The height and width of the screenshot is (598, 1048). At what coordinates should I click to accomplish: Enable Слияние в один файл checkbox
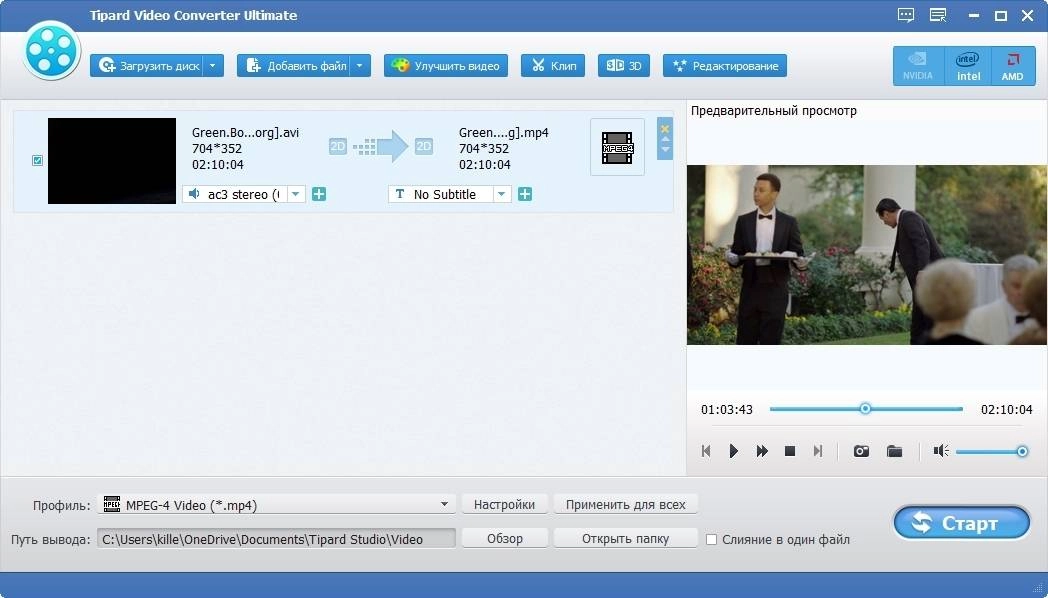coord(712,539)
